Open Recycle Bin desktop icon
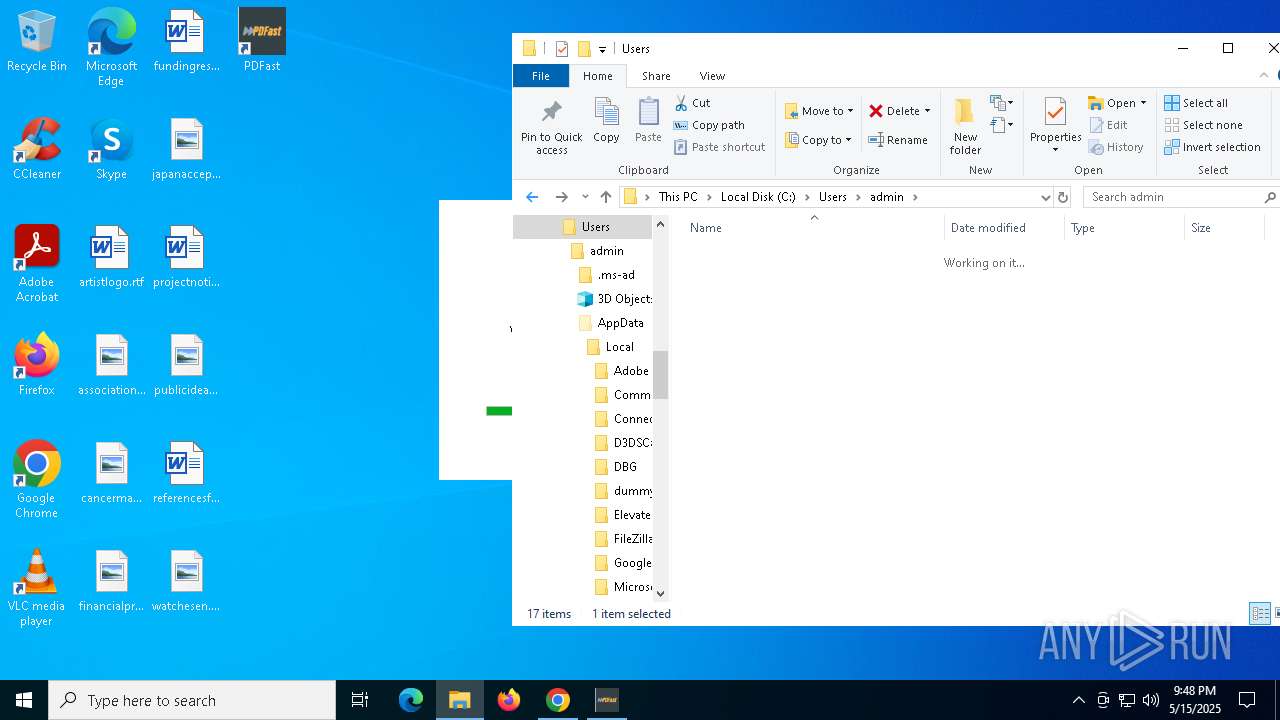 [x=37, y=42]
